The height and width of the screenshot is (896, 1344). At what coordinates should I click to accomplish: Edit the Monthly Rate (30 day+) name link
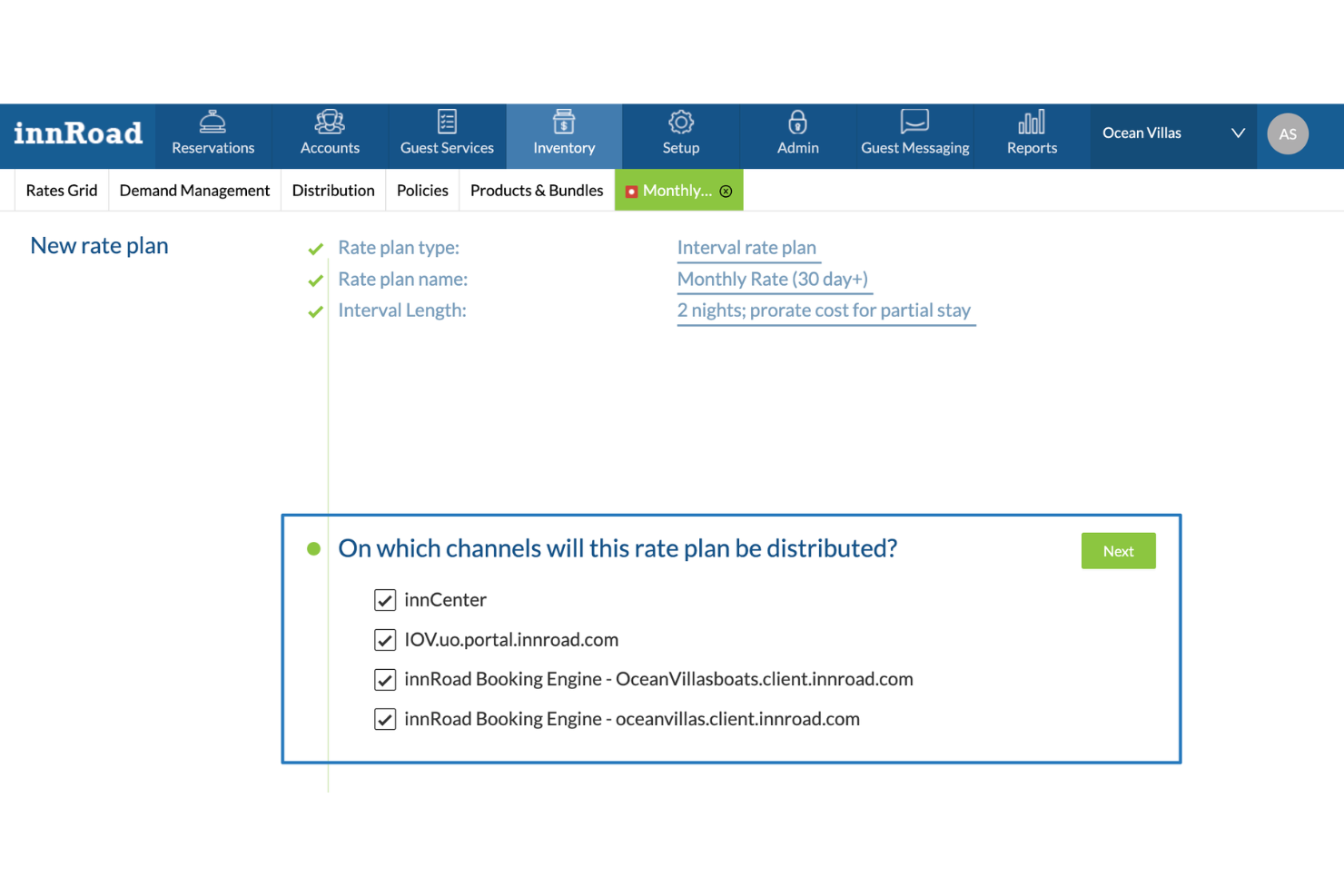[x=773, y=279]
